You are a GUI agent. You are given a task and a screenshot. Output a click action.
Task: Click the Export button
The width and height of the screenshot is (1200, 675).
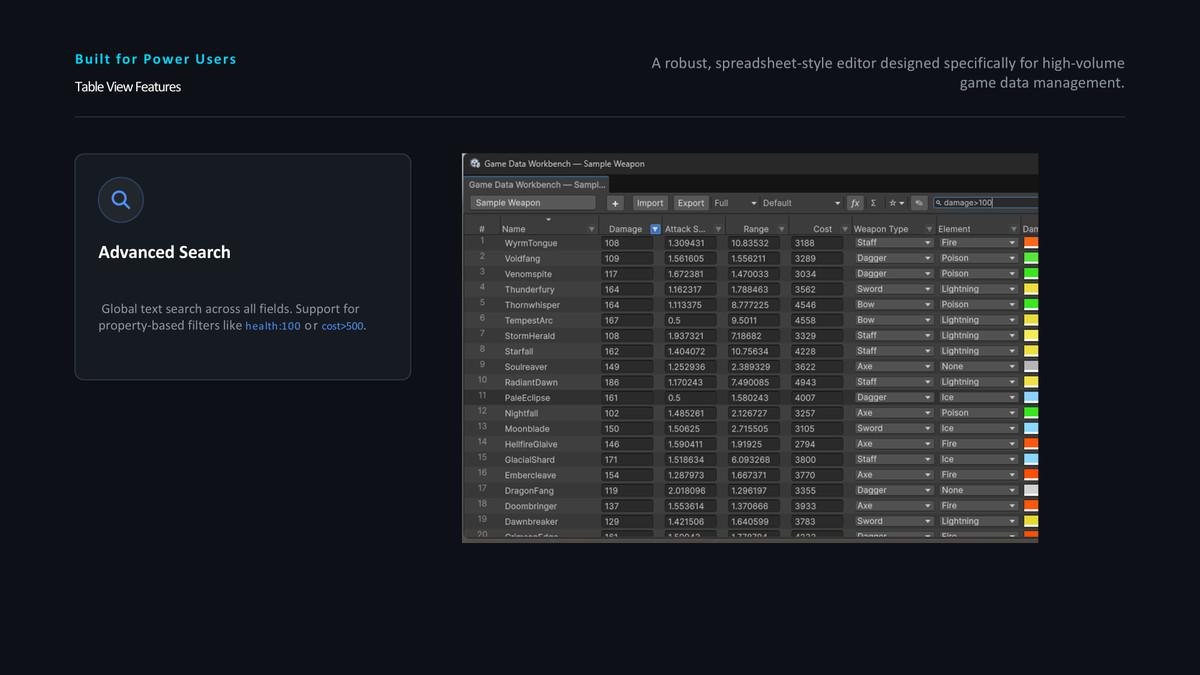tap(691, 203)
